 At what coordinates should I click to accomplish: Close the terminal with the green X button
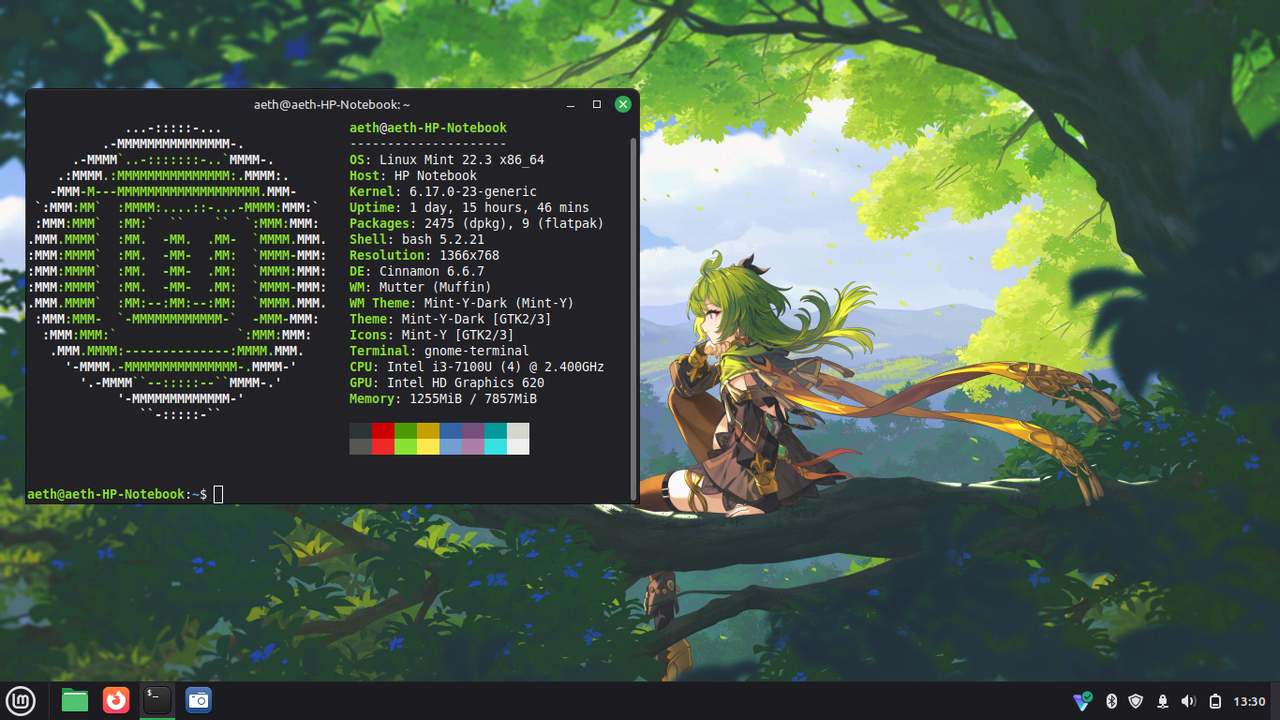[x=623, y=104]
